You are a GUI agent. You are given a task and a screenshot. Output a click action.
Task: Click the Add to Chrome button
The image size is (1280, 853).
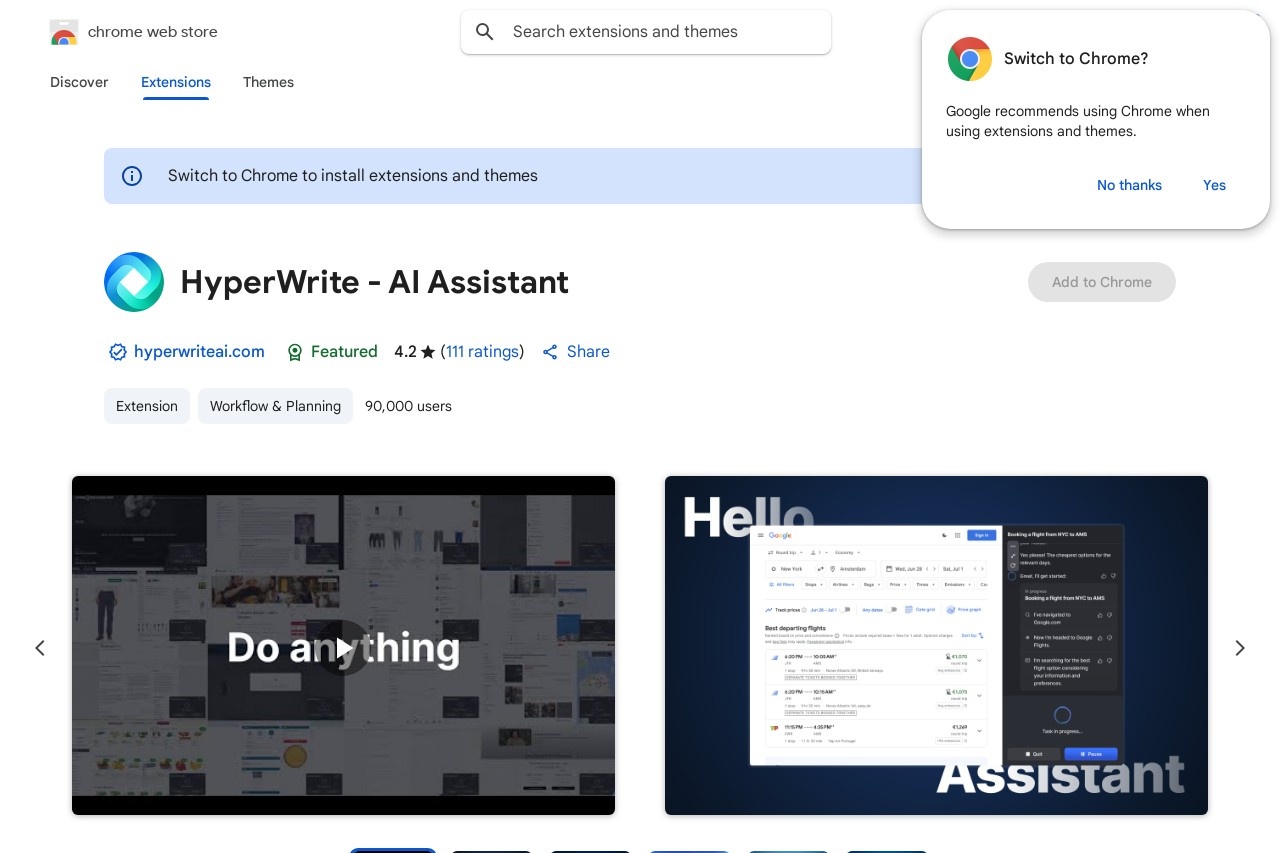coord(1102,282)
